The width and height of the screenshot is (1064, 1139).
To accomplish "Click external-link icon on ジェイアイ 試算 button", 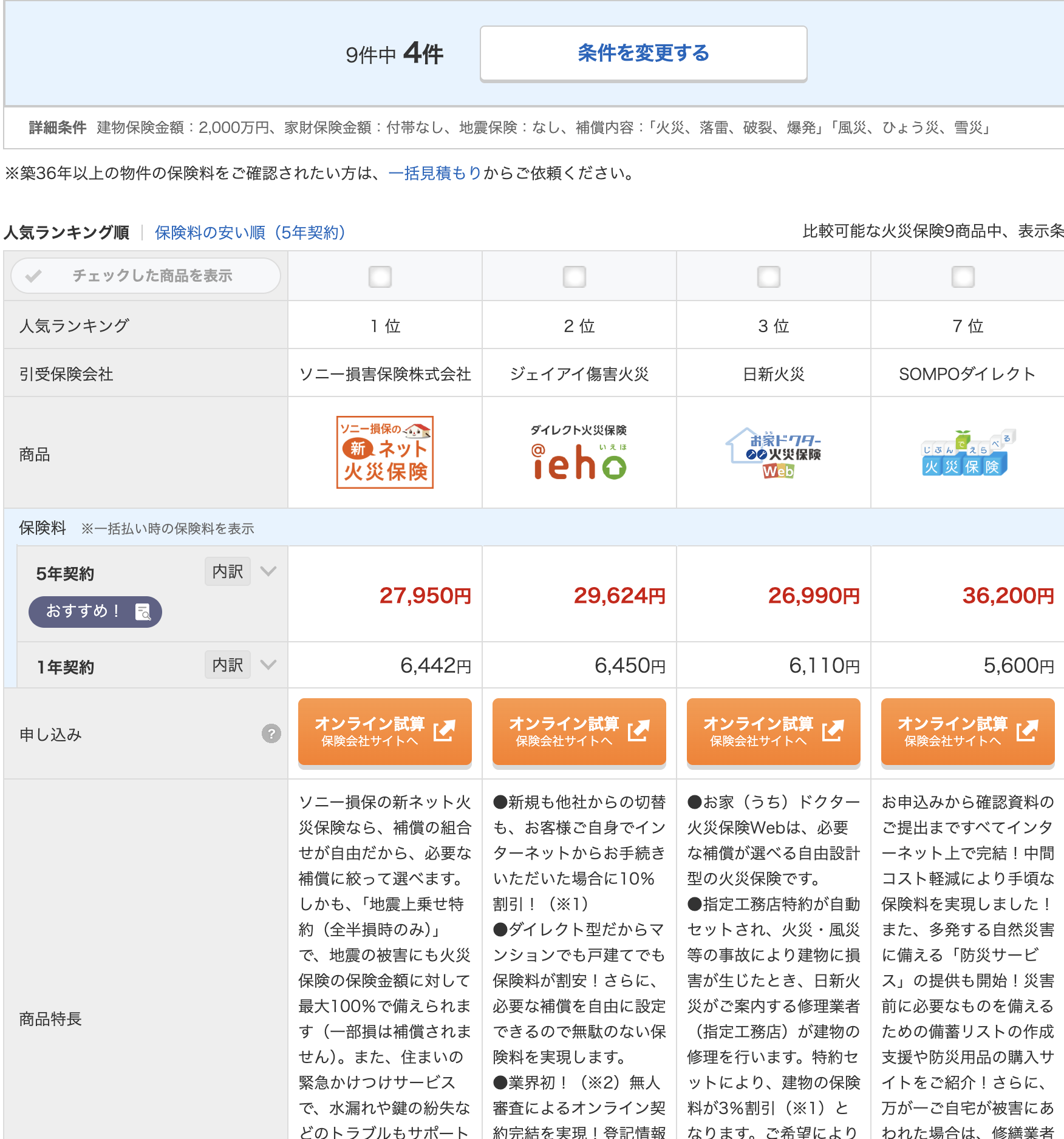I will [639, 730].
